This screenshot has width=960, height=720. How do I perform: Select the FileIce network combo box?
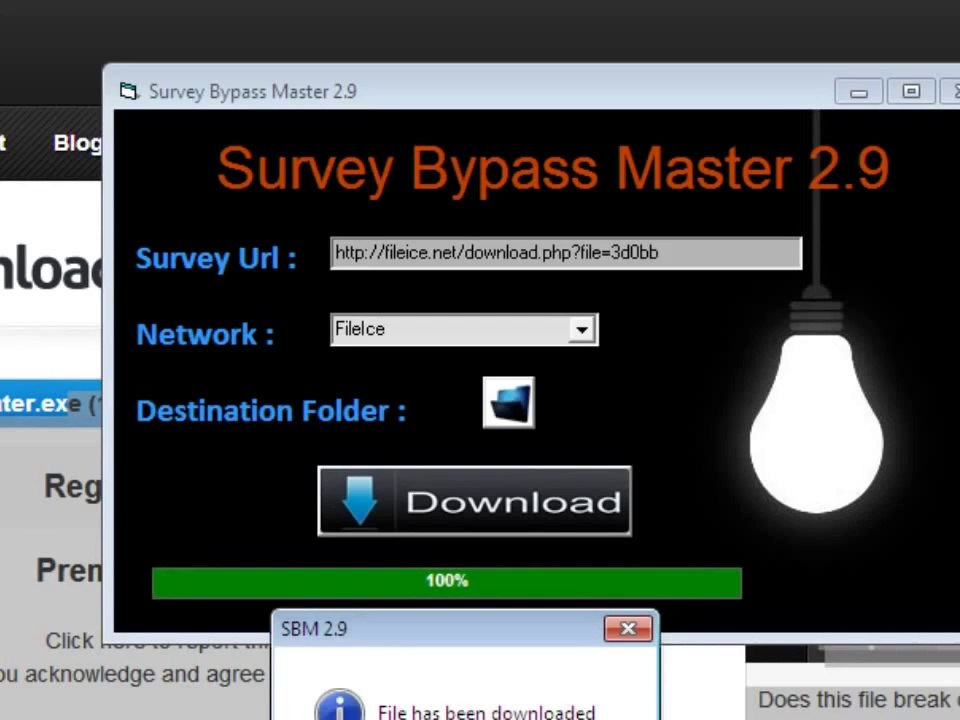pos(464,330)
